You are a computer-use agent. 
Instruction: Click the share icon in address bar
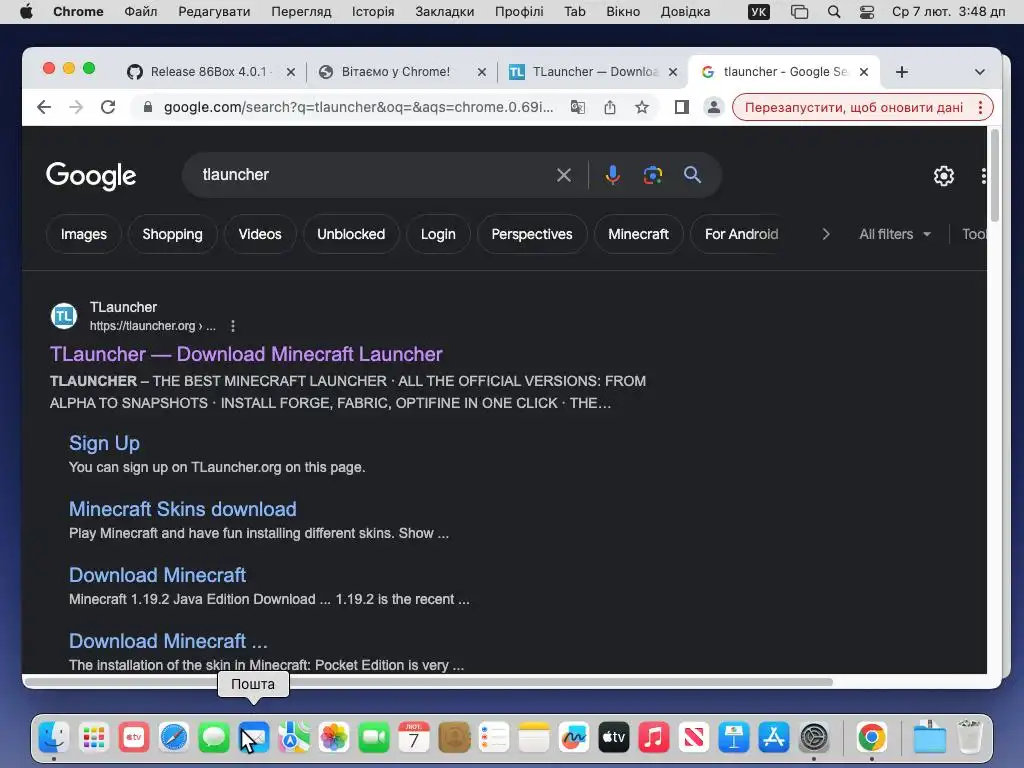tap(610, 107)
